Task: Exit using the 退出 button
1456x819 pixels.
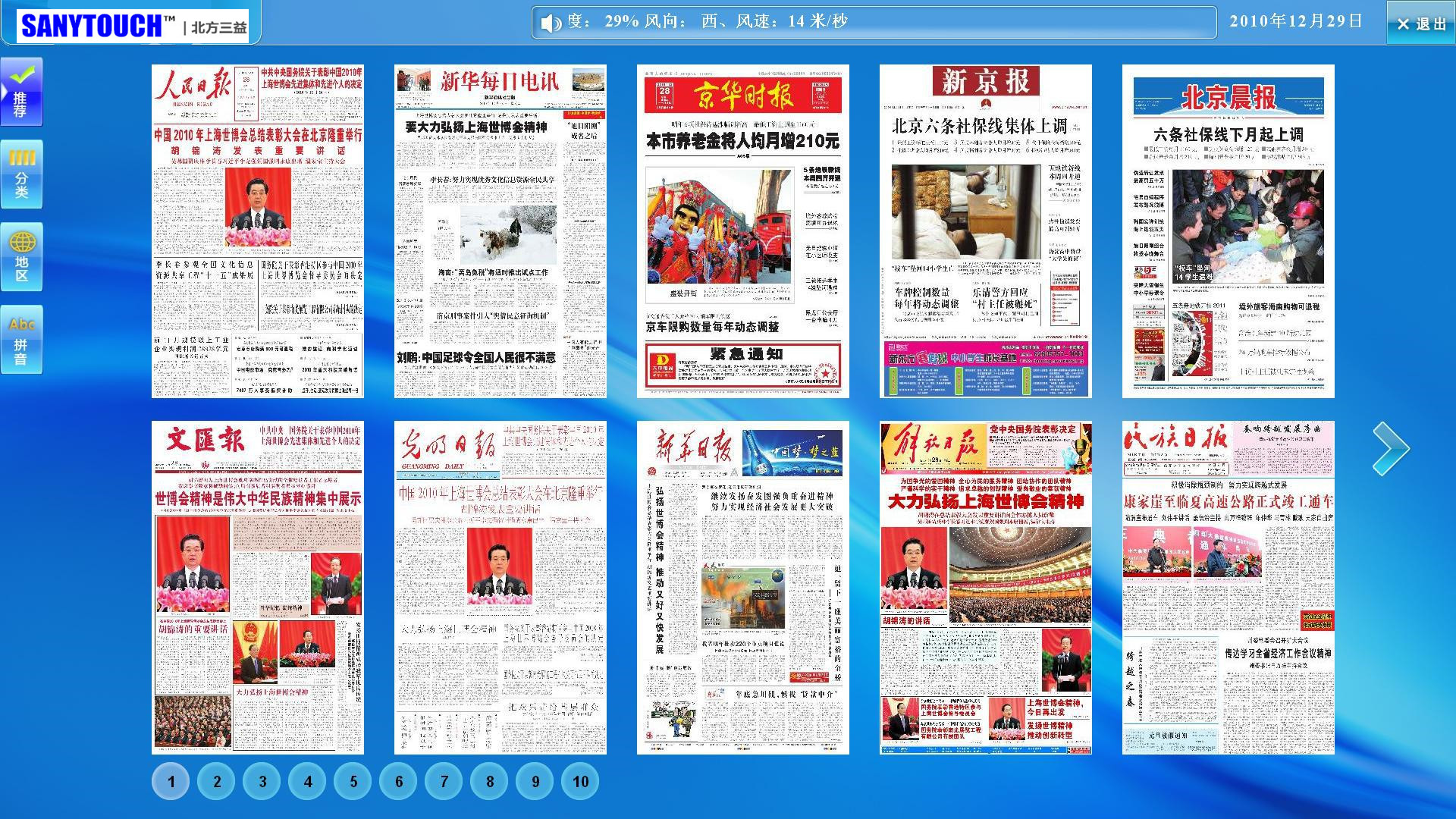Action: pos(1421,23)
